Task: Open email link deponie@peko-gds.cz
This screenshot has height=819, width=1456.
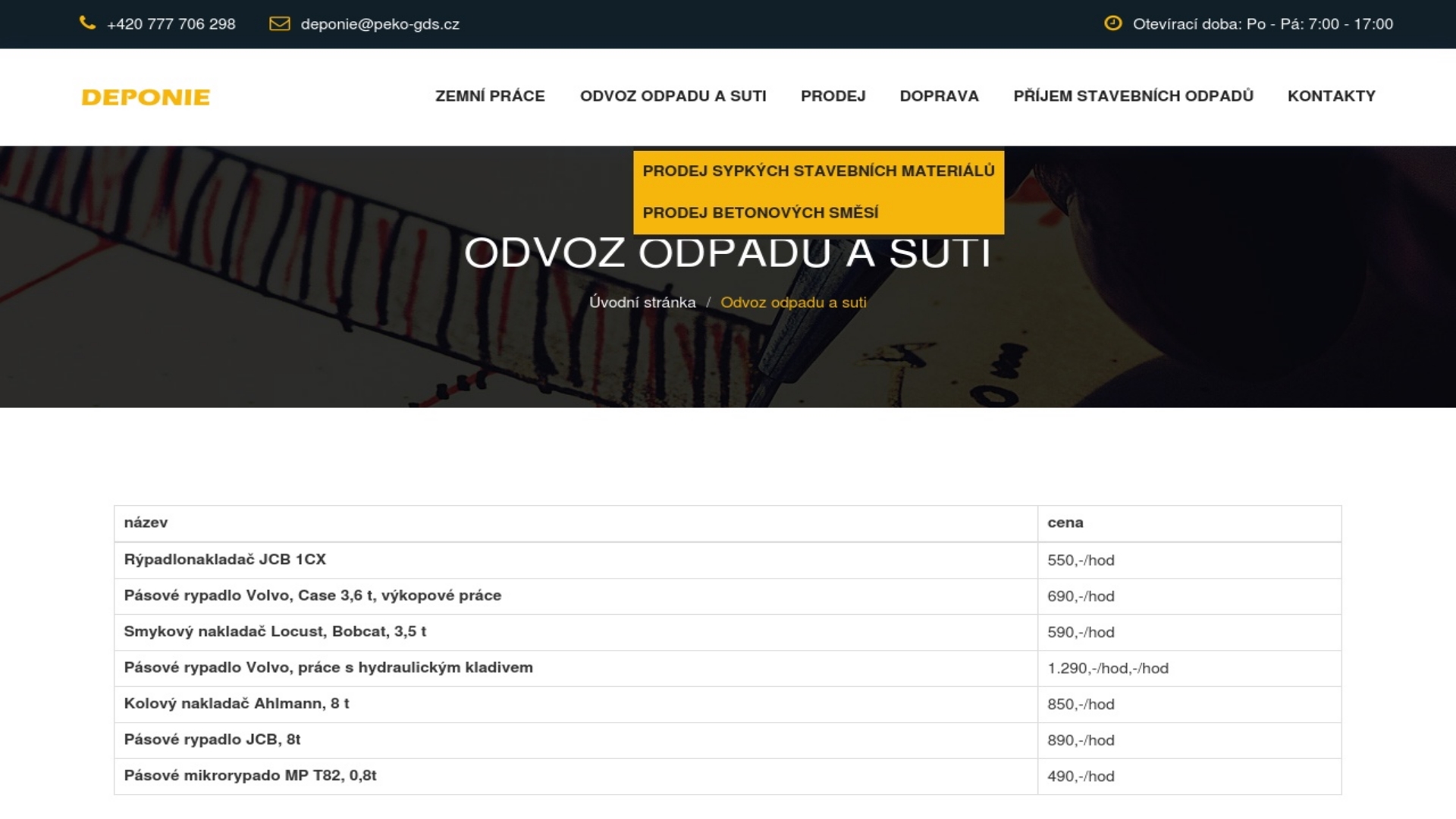Action: pos(380,24)
